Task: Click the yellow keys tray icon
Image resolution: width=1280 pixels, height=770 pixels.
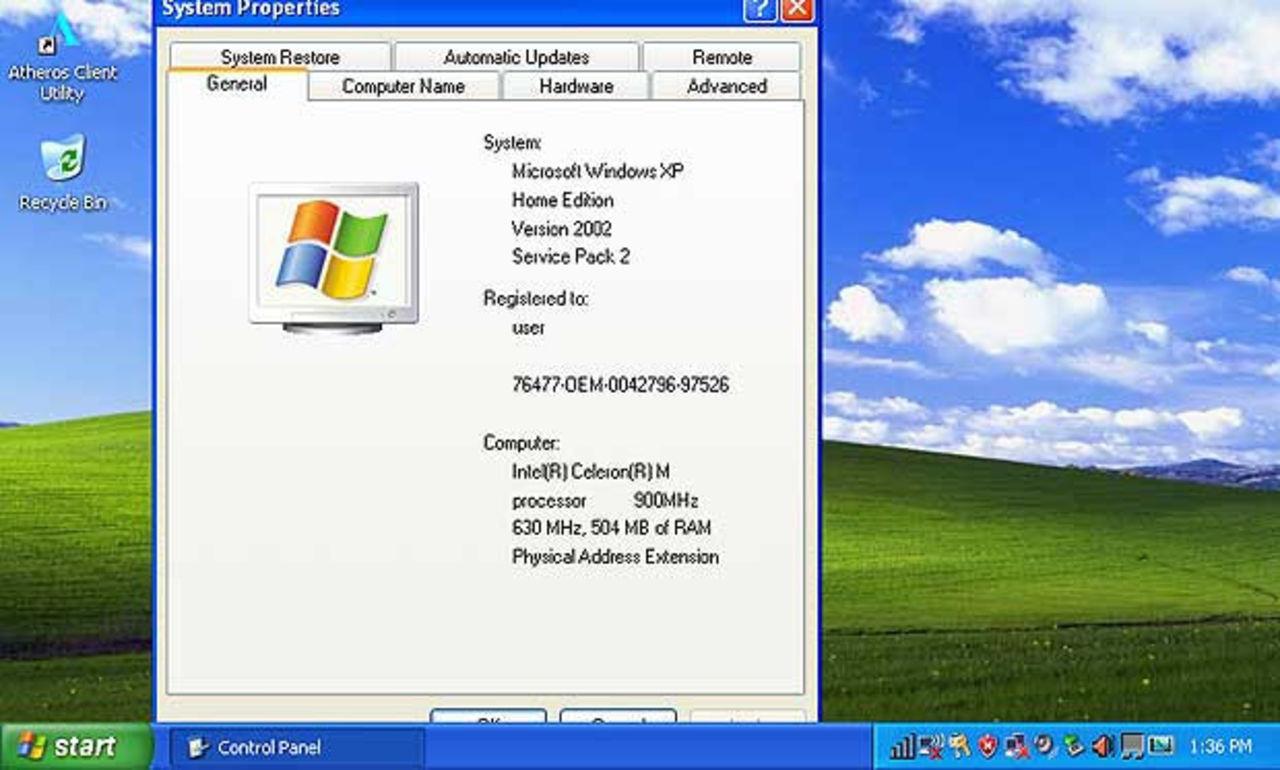Action: pos(959,746)
